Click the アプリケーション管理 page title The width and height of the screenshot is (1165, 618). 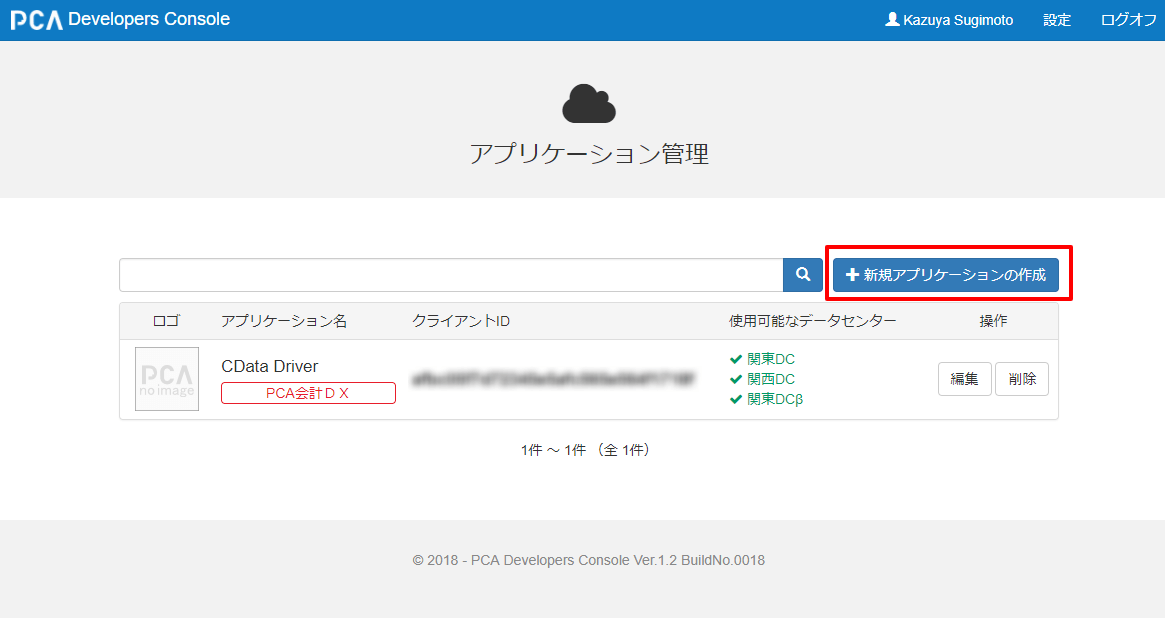tap(589, 154)
